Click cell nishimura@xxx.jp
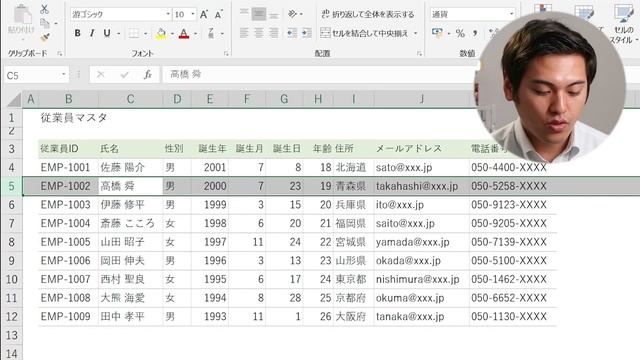 [x=422, y=279]
